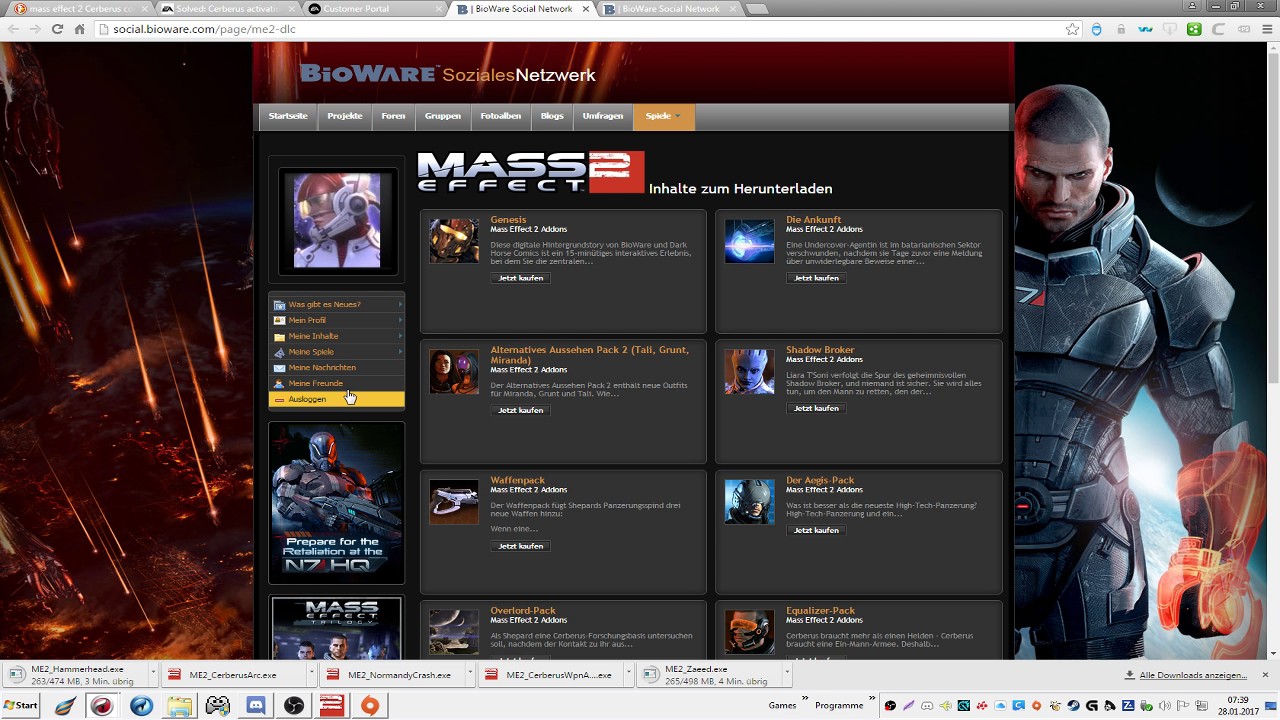Viewport: 1280px width, 720px height.
Task: Open ME2_Hammerhead.exe download options arrow
Action: click(152, 675)
